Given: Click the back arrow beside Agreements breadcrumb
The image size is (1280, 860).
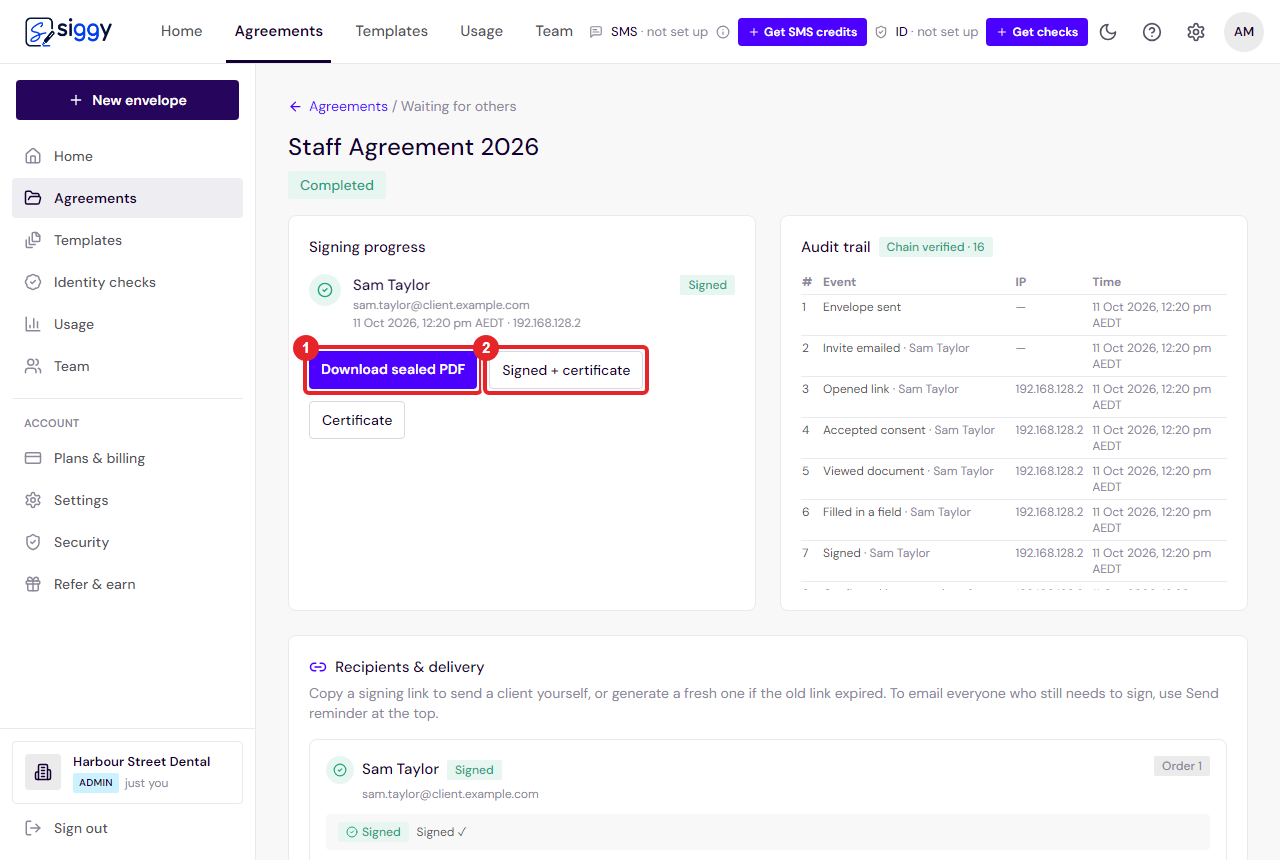Looking at the screenshot, I should (x=295, y=106).
